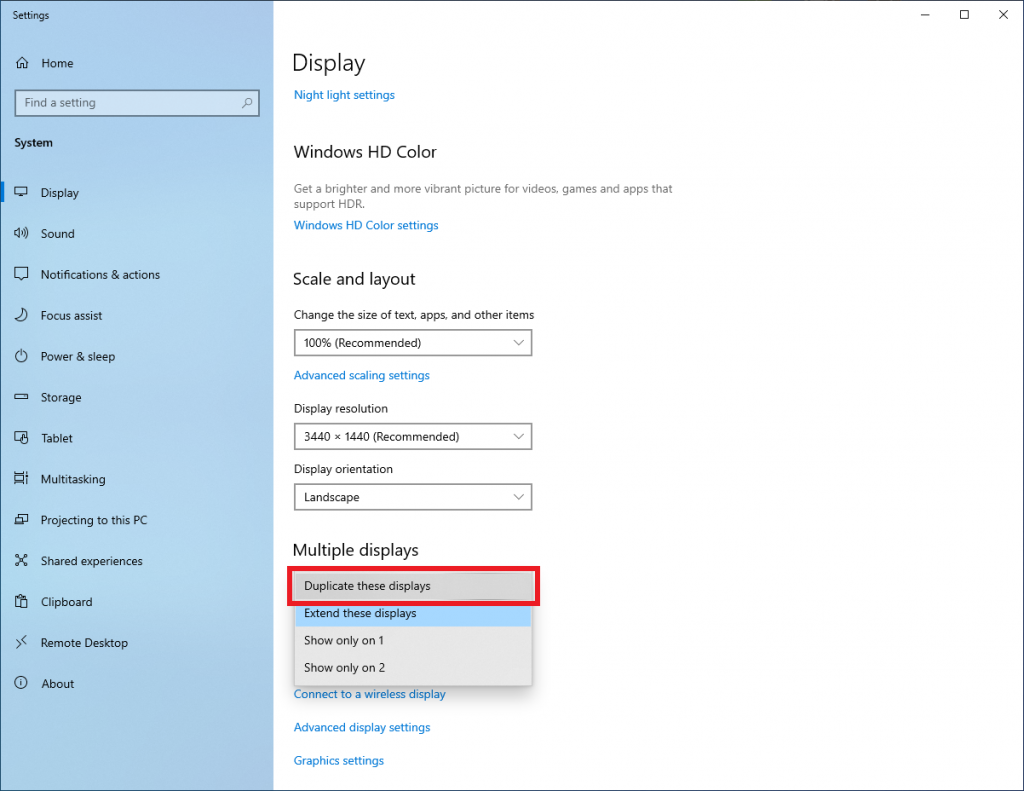Click the Storage drive icon
Viewport: 1024px width, 791px height.
(22, 396)
